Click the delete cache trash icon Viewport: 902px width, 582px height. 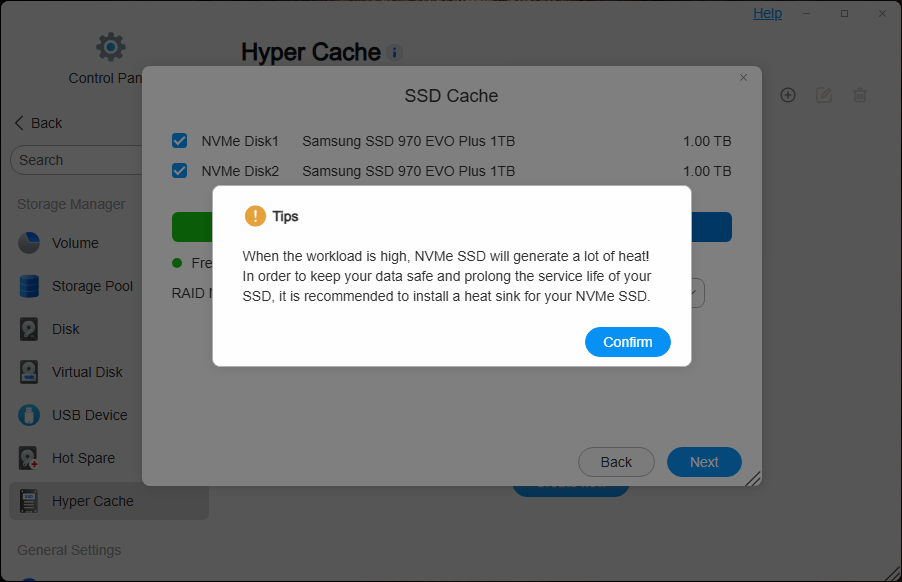[x=860, y=95]
